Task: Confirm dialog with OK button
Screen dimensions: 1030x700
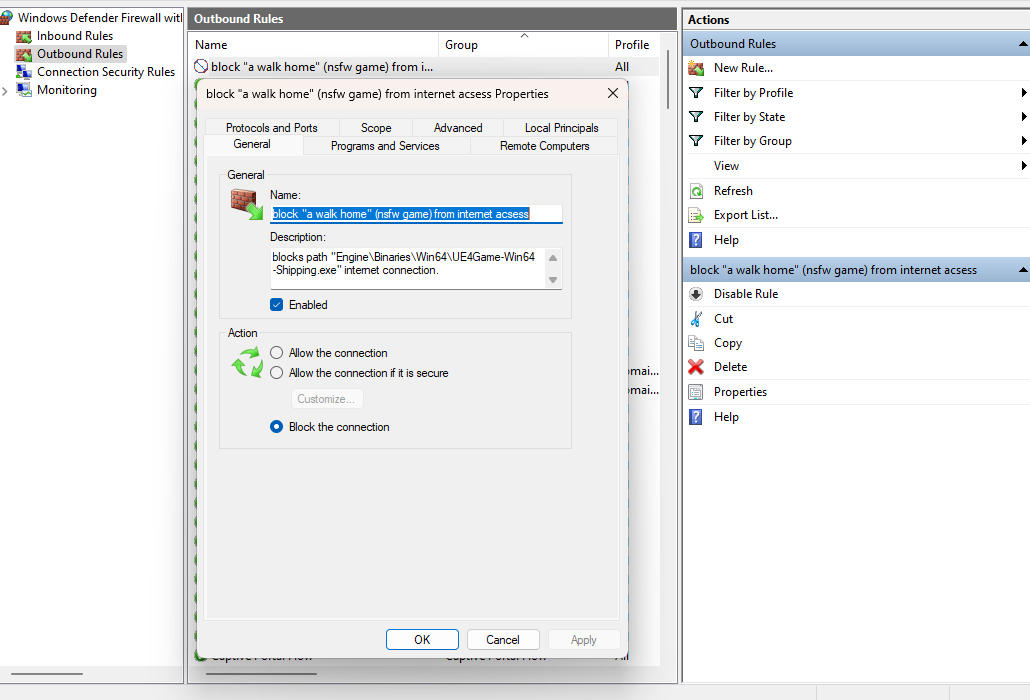Action: point(422,640)
